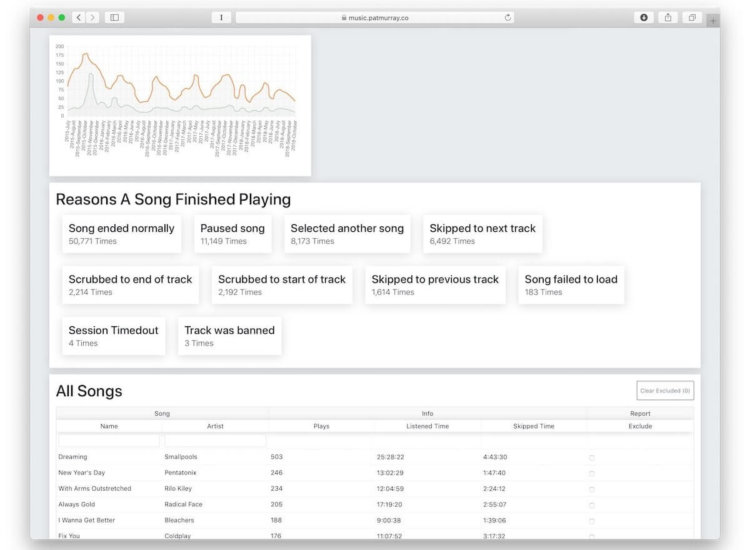This screenshot has height=550, width=750.
Task: Click the Clear Excluded button
Action: coord(665,391)
